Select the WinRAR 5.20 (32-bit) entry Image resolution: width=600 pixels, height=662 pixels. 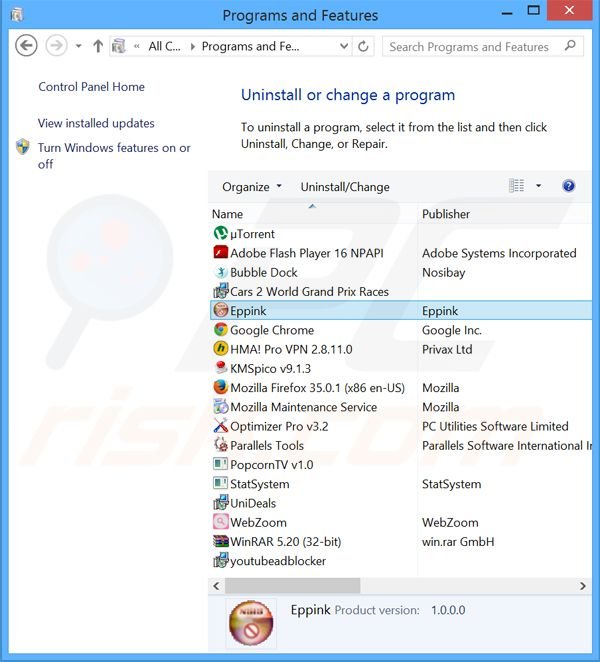285,542
